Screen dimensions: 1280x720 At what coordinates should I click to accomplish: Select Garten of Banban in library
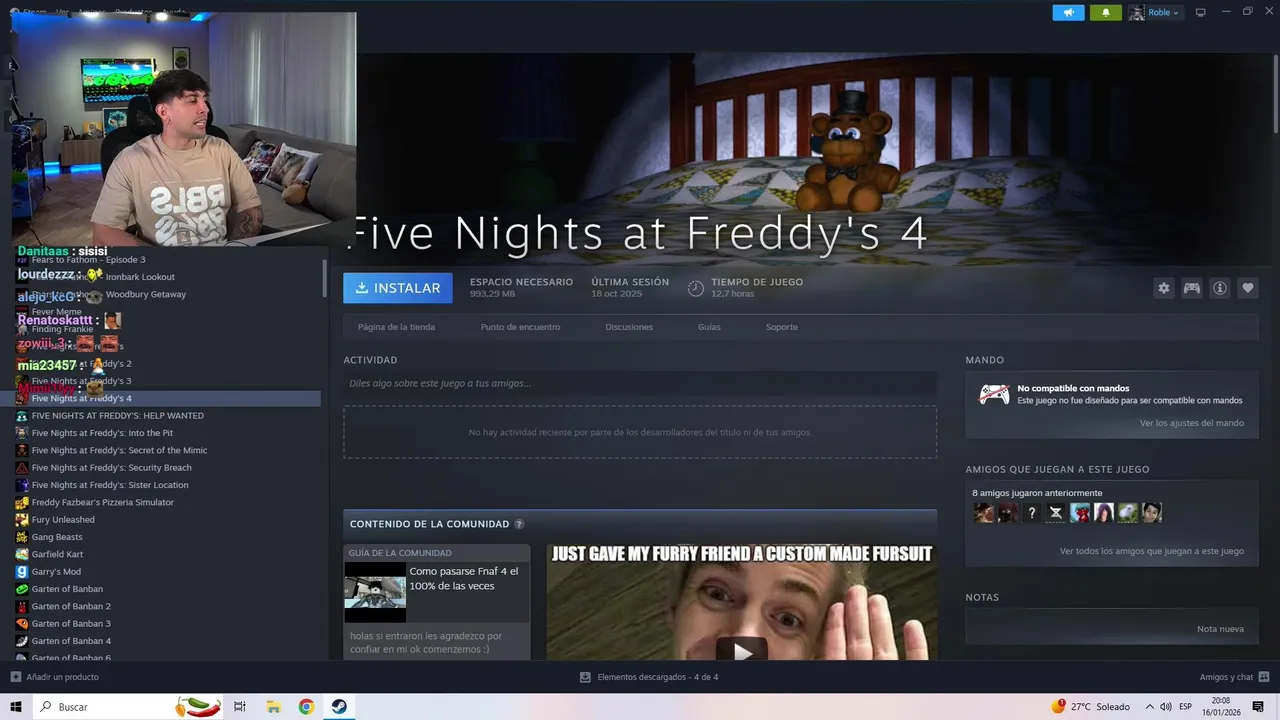67,589
